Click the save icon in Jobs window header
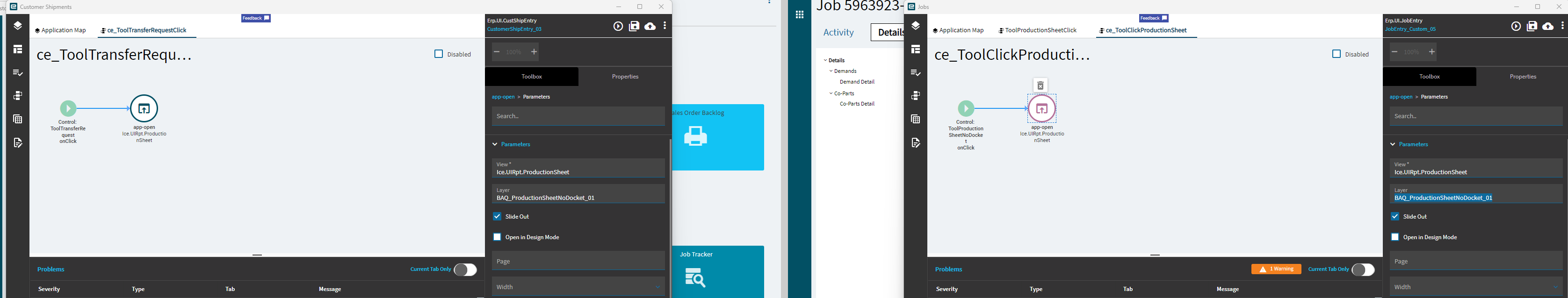This screenshot has width=1568, height=298. 1532,26
